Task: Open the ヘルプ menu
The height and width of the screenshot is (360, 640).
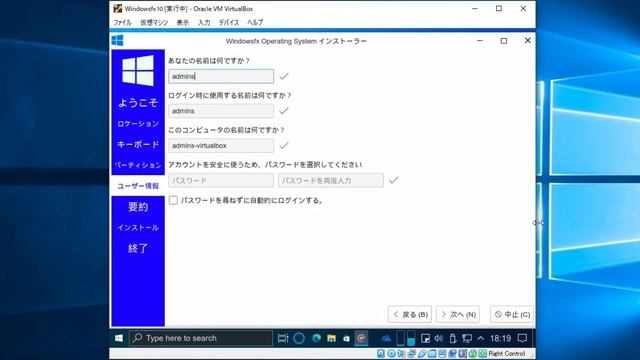Action: coord(255,22)
